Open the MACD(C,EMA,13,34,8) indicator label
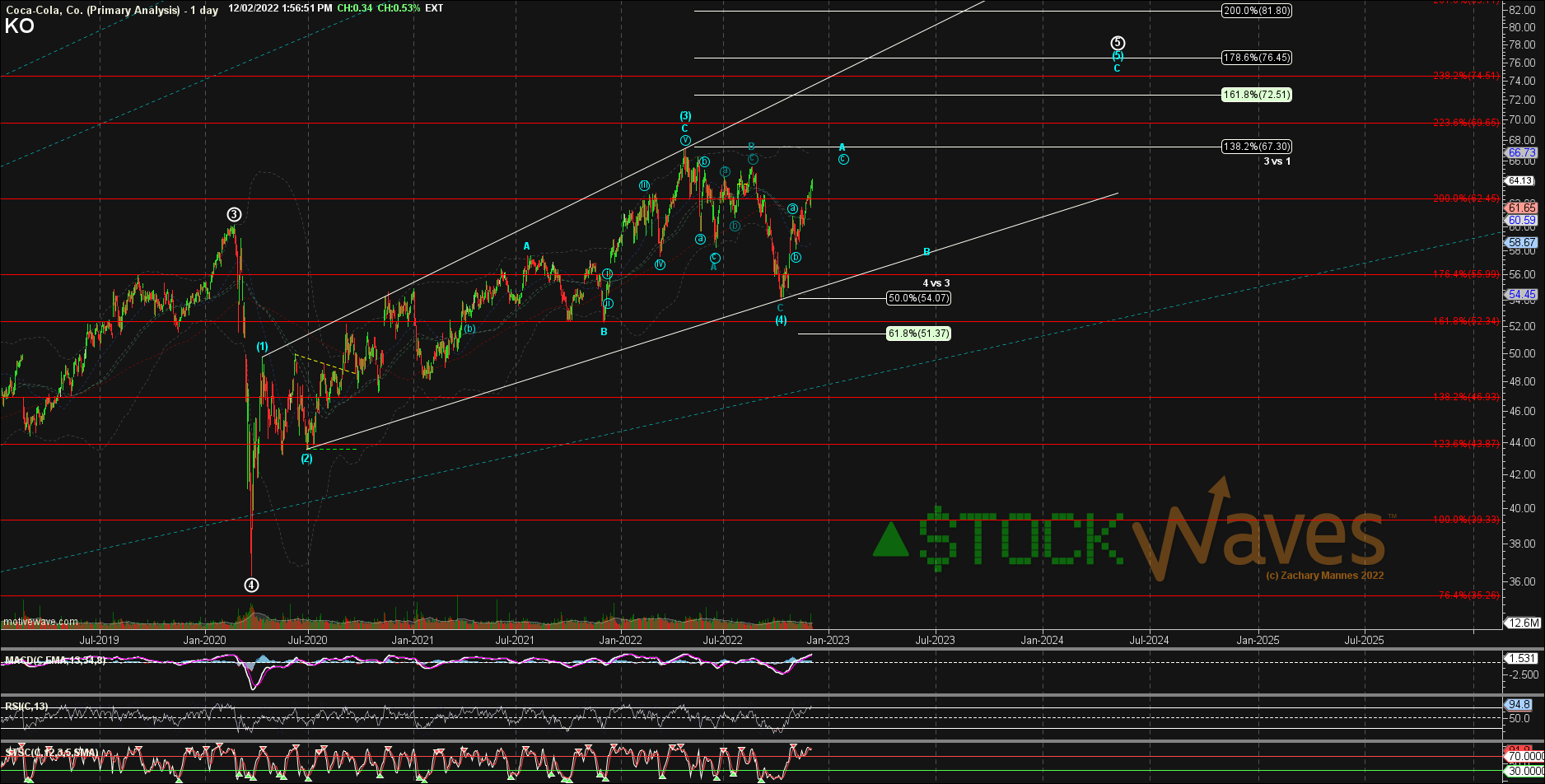This screenshot has width=1545, height=784. pyautogui.click(x=55, y=660)
